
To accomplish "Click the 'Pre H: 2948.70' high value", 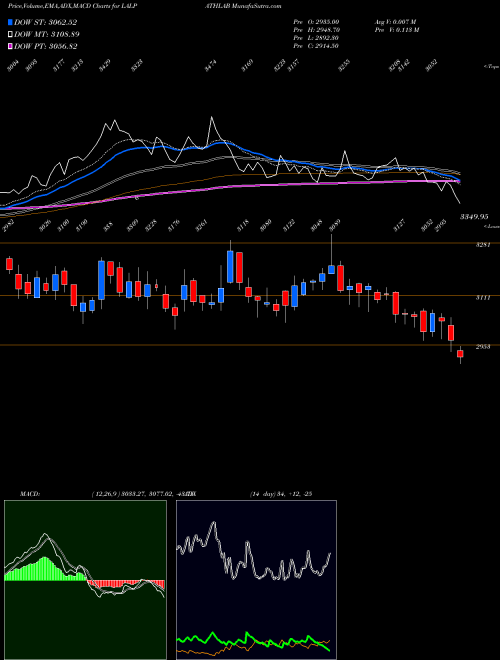I will [316, 30].
